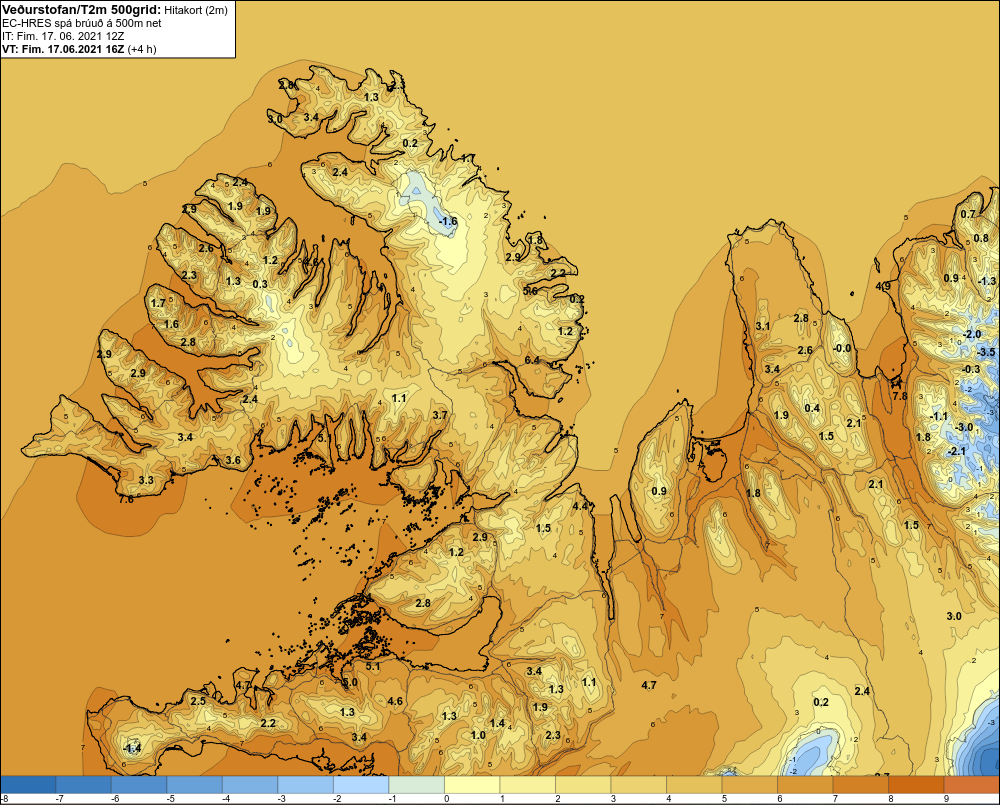Click the -1.3 temperature value on the map
Viewport: 1000px width, 805px height.
point(987,281)
